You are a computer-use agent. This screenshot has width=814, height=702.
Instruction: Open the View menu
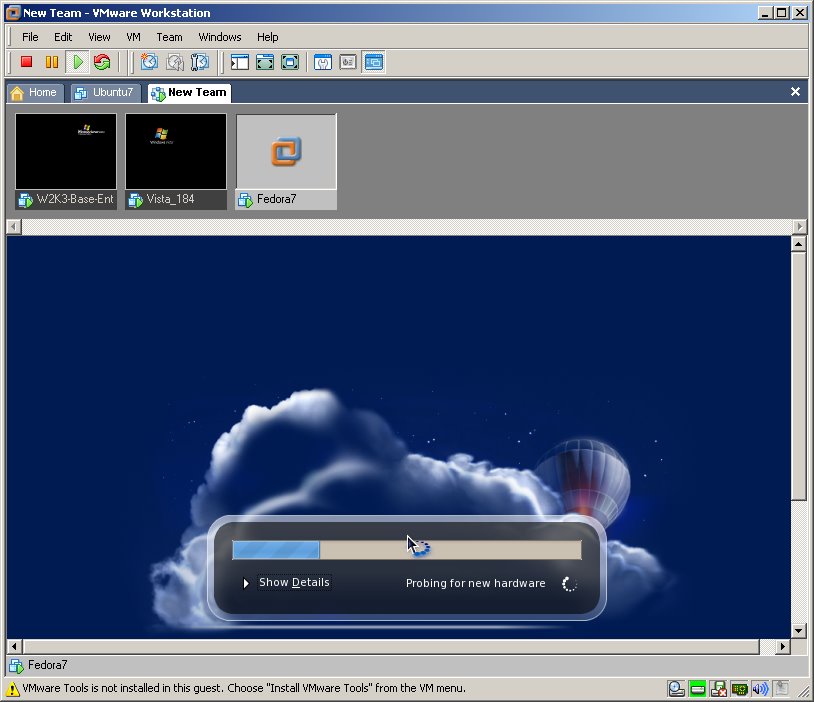pyautogui.click(x=99, y=37)
